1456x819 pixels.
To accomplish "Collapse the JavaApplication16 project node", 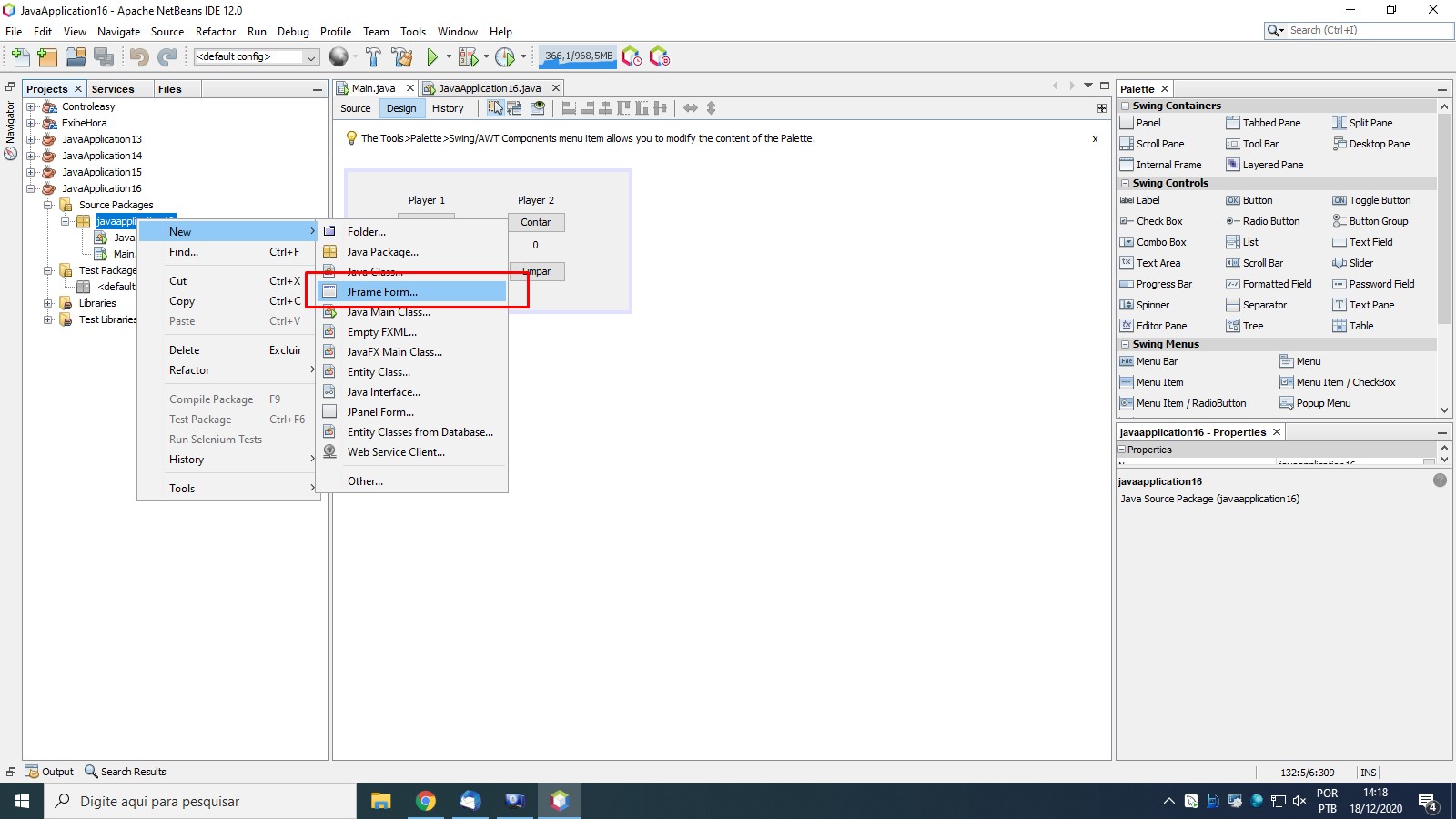I will coord(30,188).
